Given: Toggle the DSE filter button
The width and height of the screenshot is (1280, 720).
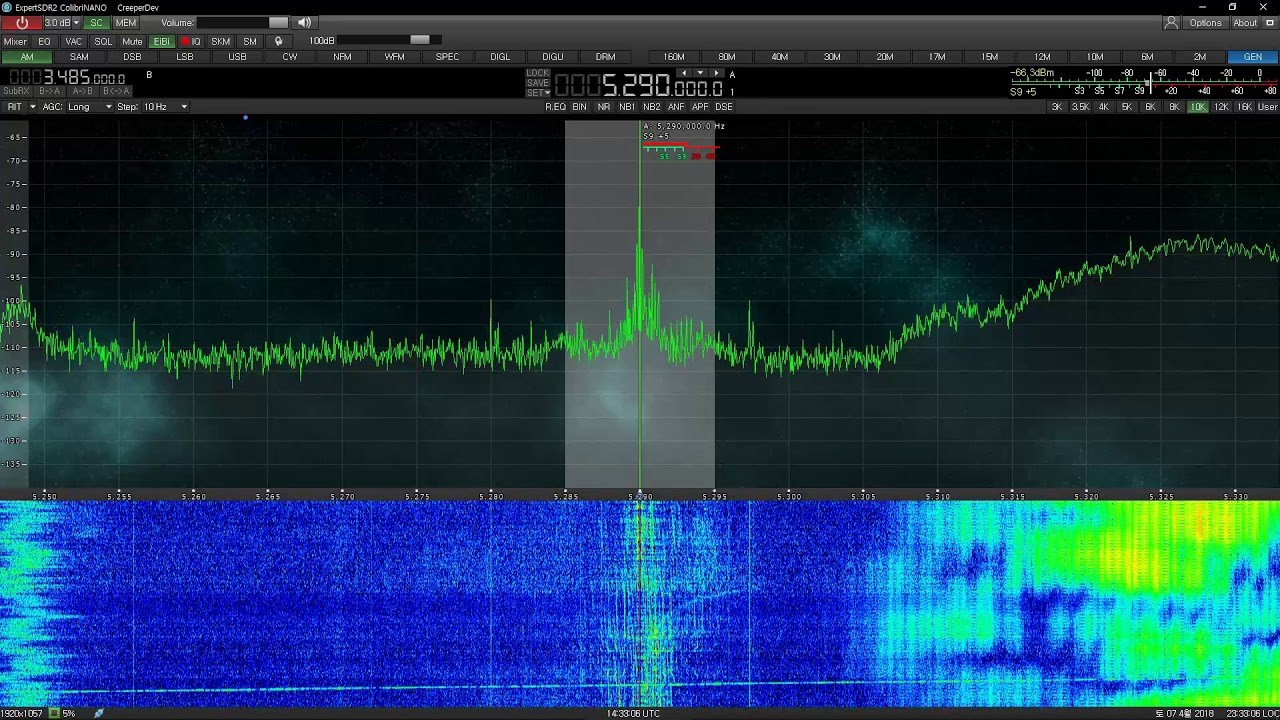Looking at the screenshot, I should point(724,107).
